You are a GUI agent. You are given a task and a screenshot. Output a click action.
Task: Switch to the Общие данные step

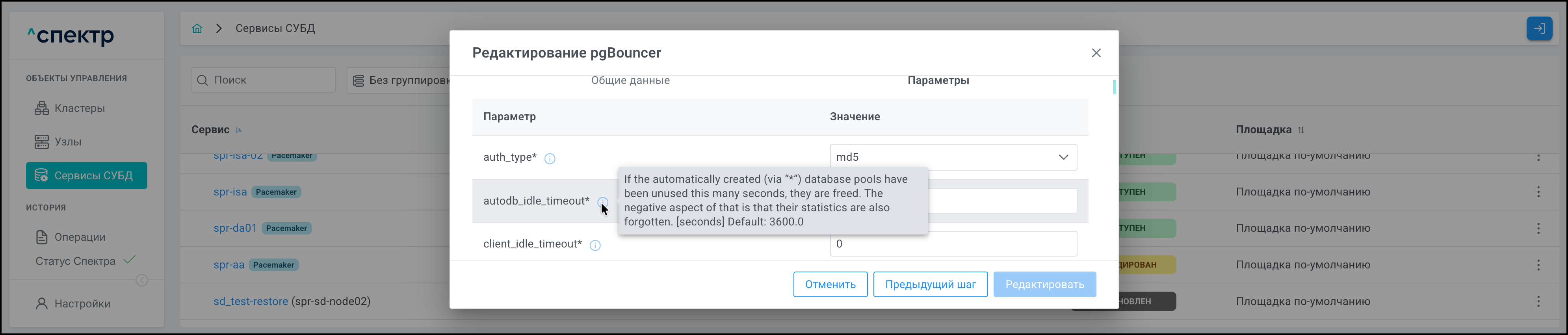630,80
